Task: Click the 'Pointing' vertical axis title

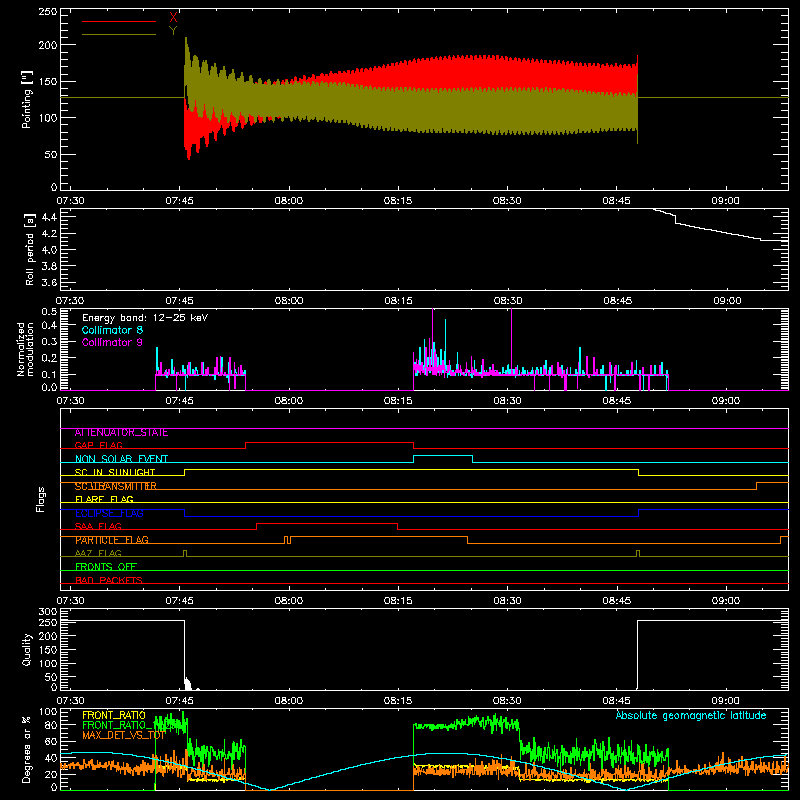Action: [x=26, y=99]
